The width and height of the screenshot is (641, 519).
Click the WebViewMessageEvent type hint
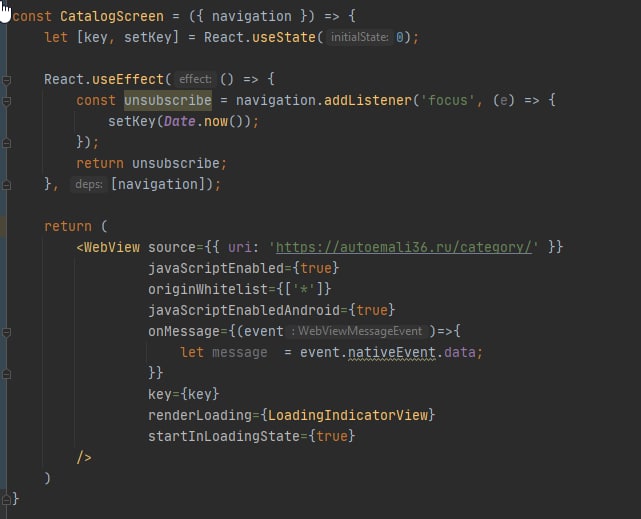tap(356, 331)
